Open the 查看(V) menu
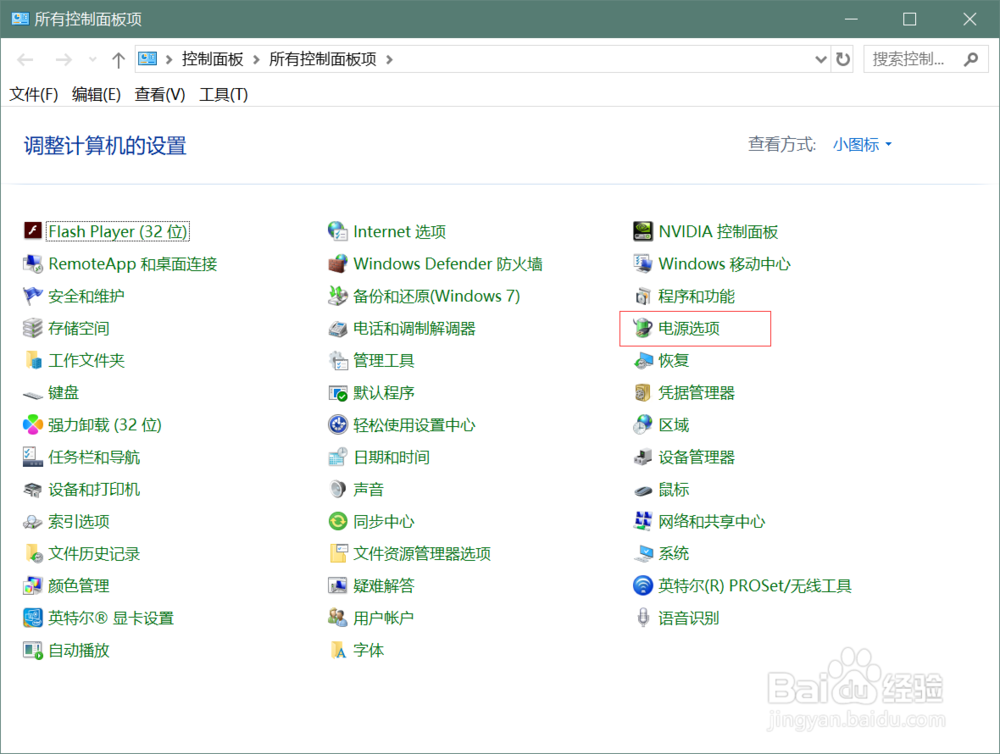This screenshot has width=1000, height=754. (159, 94)
